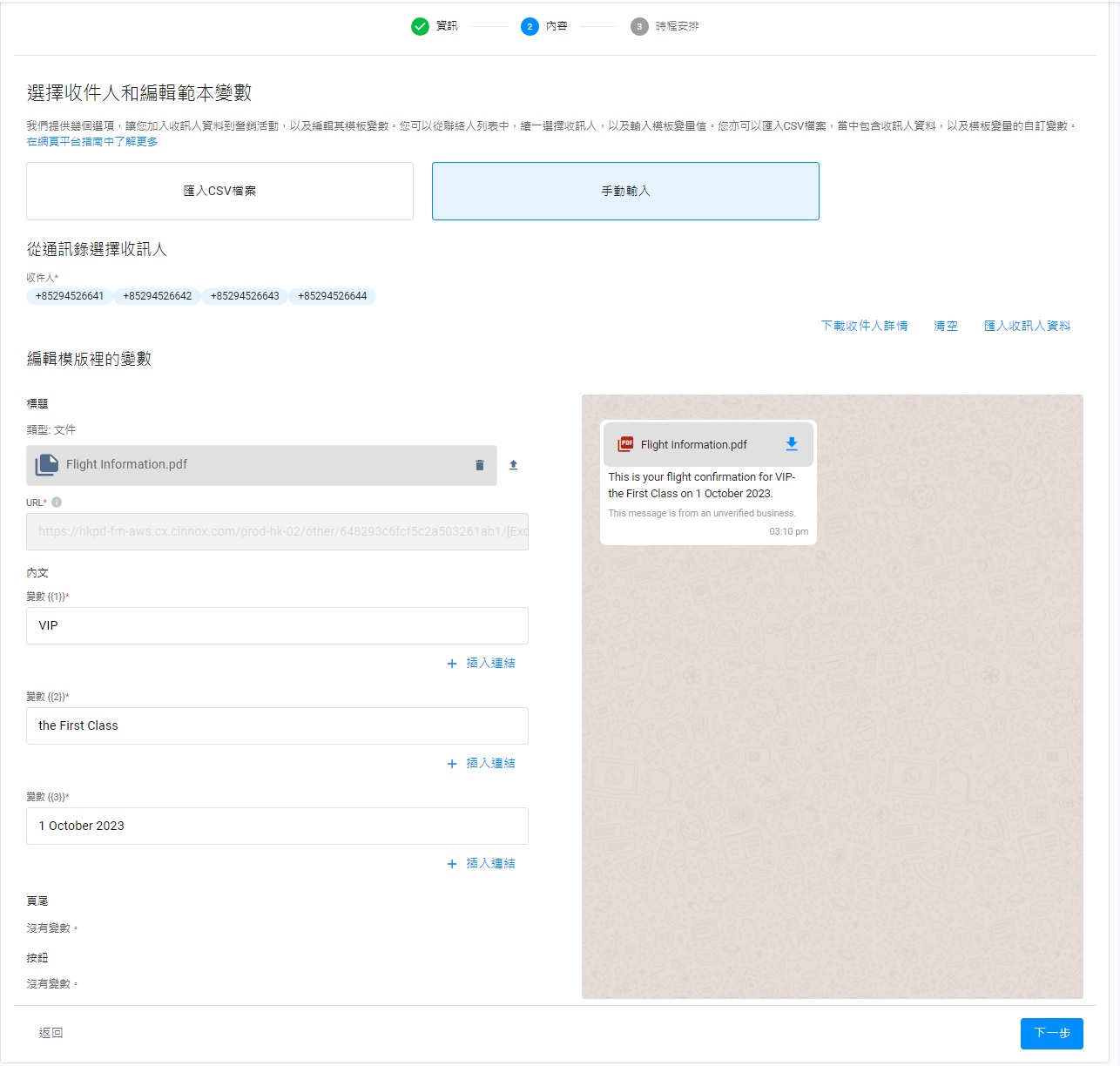Viewport: 1120px width, 1066px height.
Task: Go to the 資訊 step
Action: pyautogui.click(x=447, y=26)
